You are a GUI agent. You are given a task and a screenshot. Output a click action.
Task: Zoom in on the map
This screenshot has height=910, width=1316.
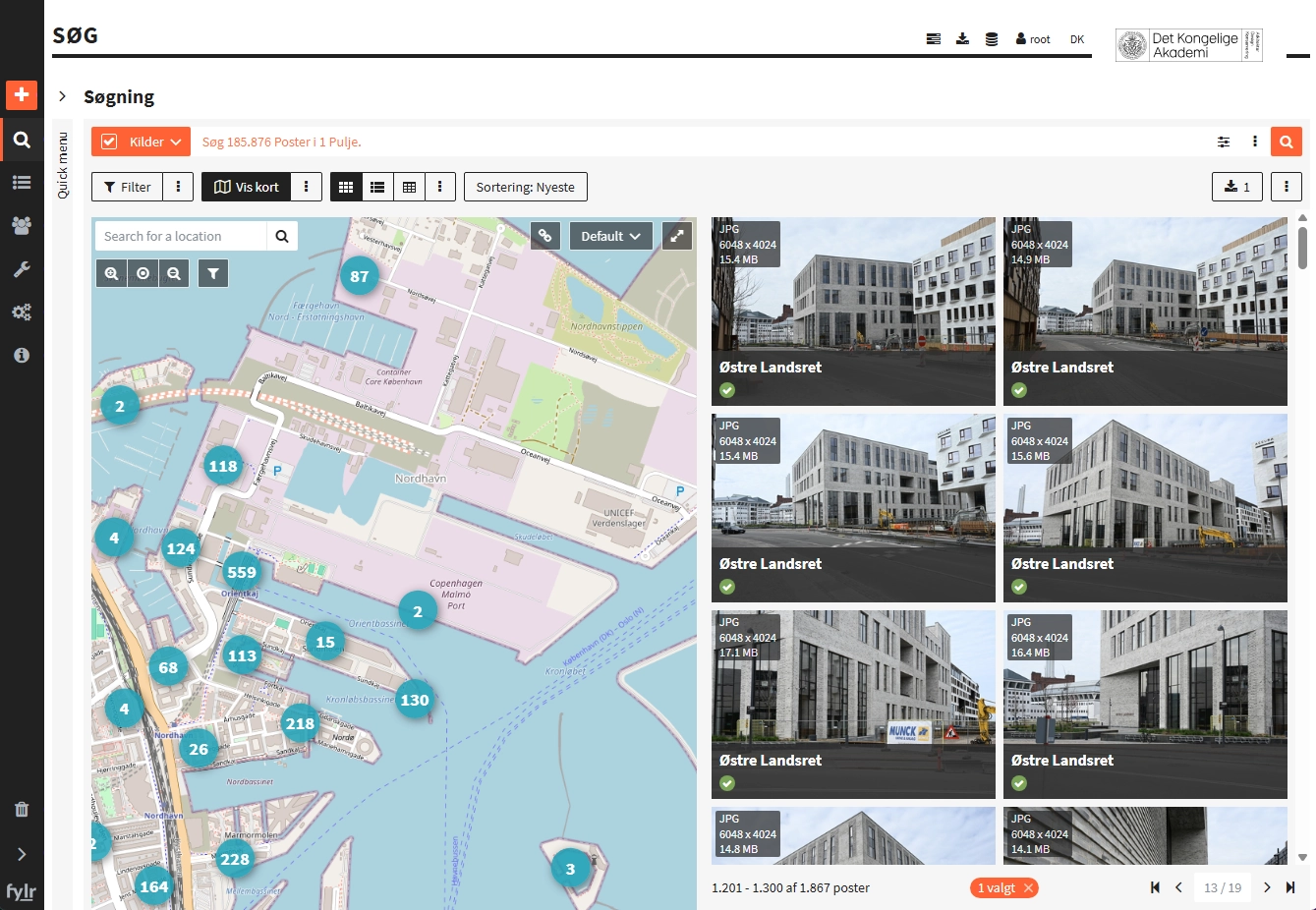click(112, 273)
